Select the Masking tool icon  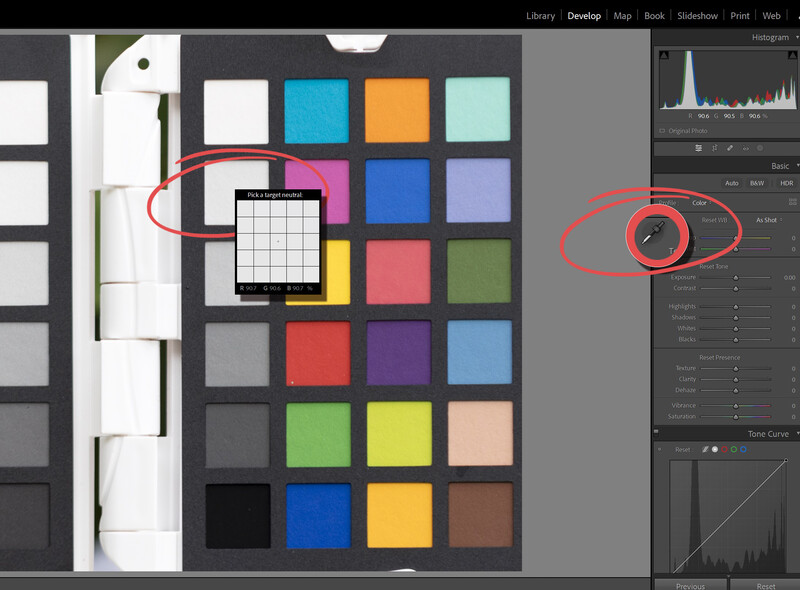tap(760, 148)
